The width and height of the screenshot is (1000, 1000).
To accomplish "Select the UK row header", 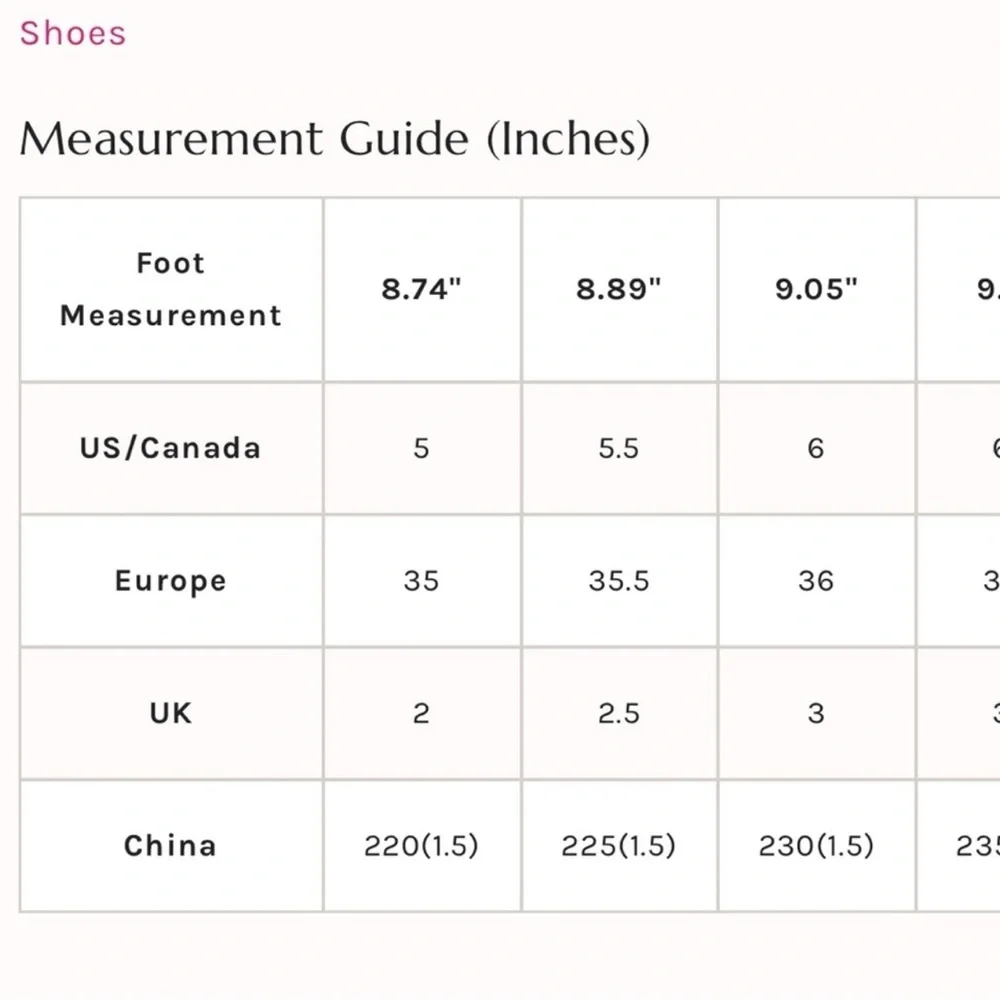I will 171,713.
